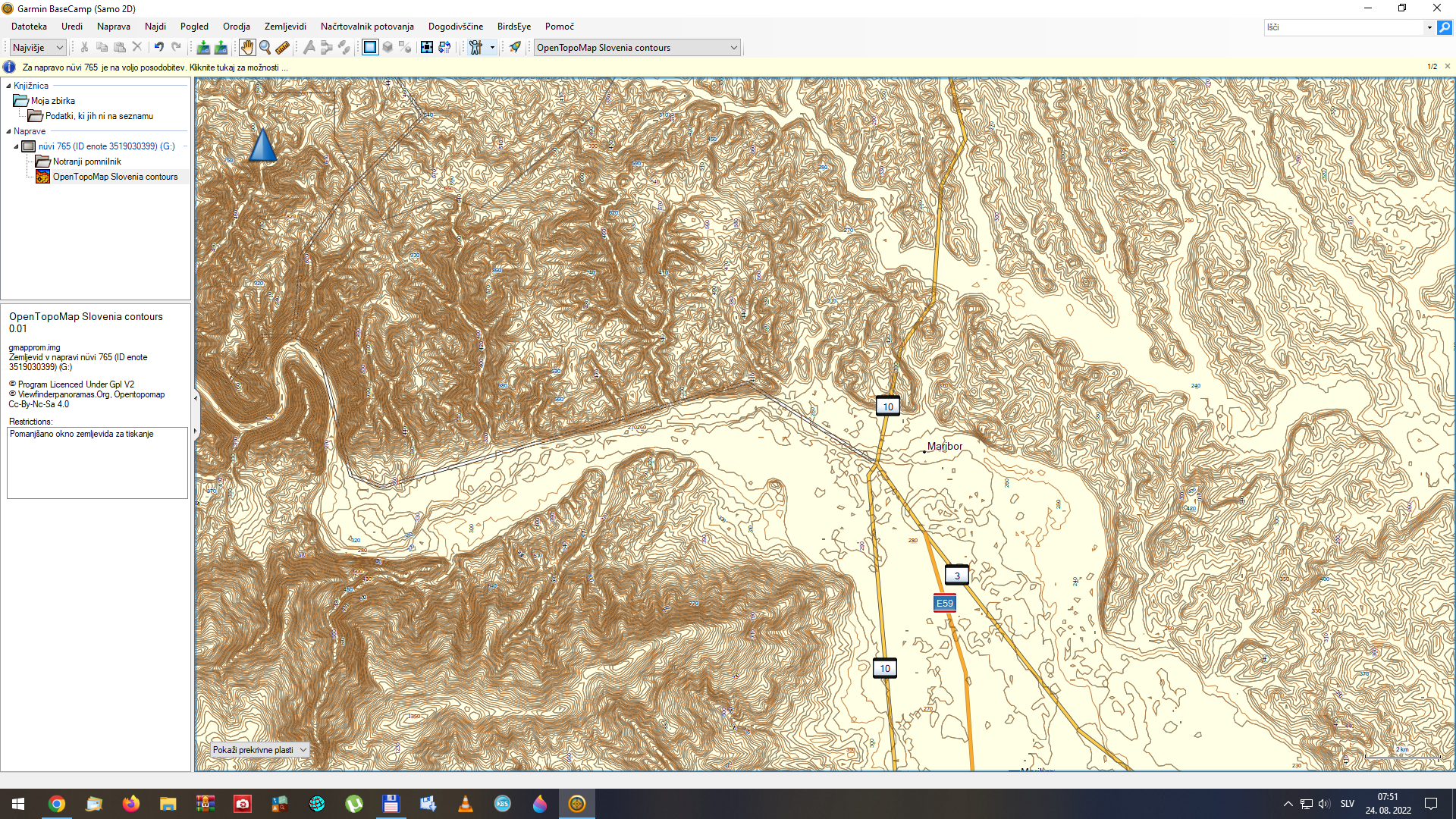
Task: Click the Undo arrow icon
Action: 158,47
